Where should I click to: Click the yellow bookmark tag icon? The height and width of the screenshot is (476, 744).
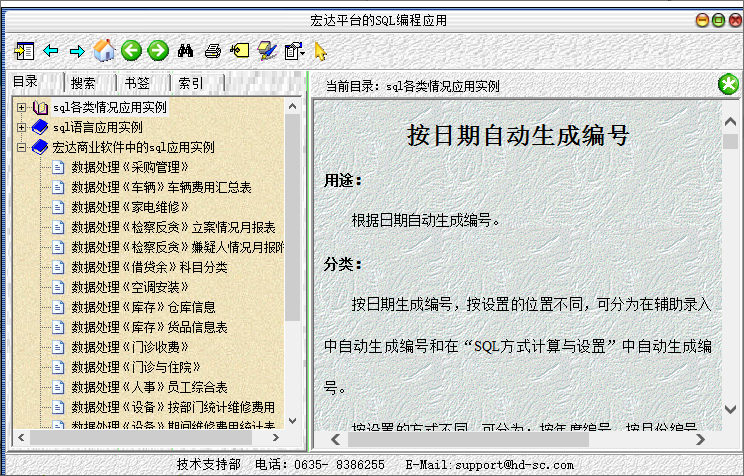coord(239,50)
